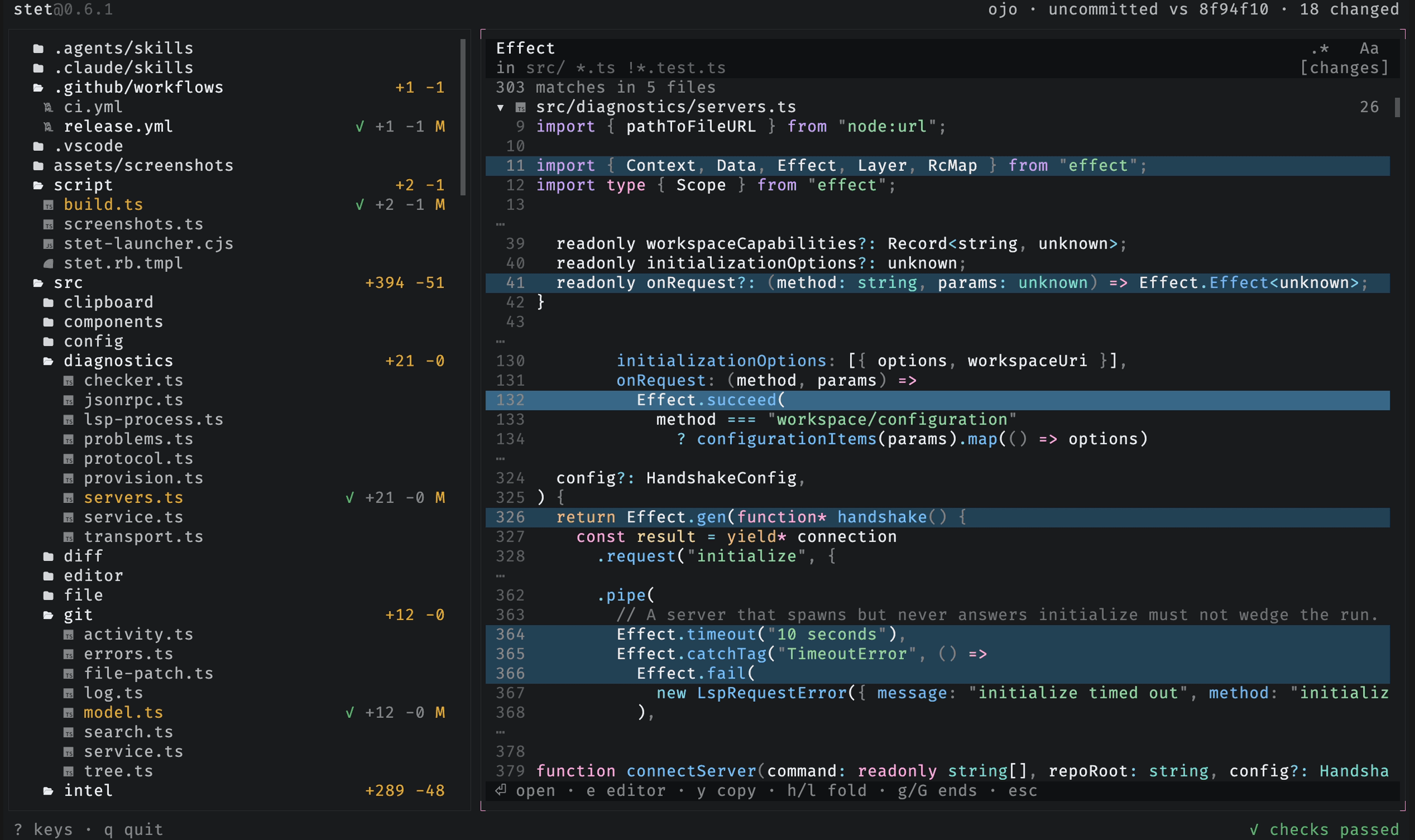Click the .claude/skills folder icon

(38, 69)
